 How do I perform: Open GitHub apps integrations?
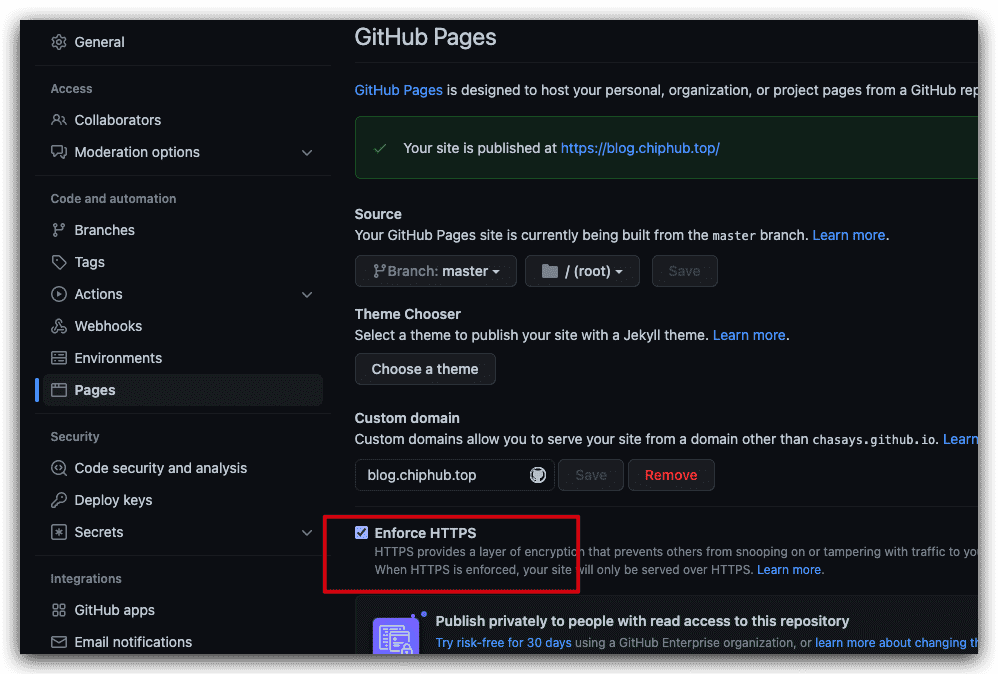pos(115,610)
